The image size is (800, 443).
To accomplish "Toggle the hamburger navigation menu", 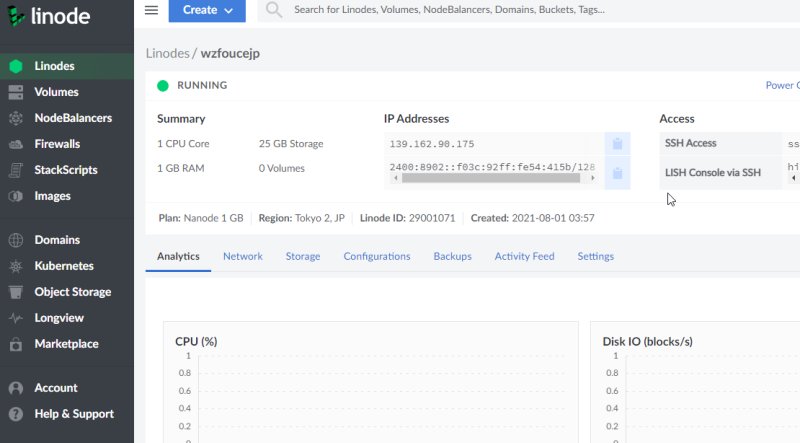I will [152, 10].
